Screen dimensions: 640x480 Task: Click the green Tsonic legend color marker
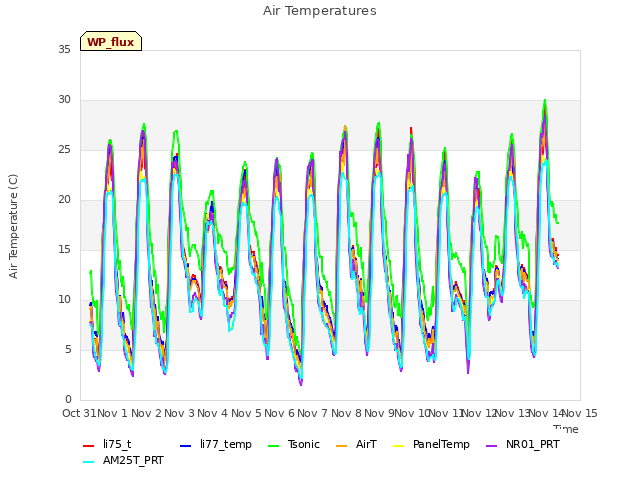(x=274, y=446)
